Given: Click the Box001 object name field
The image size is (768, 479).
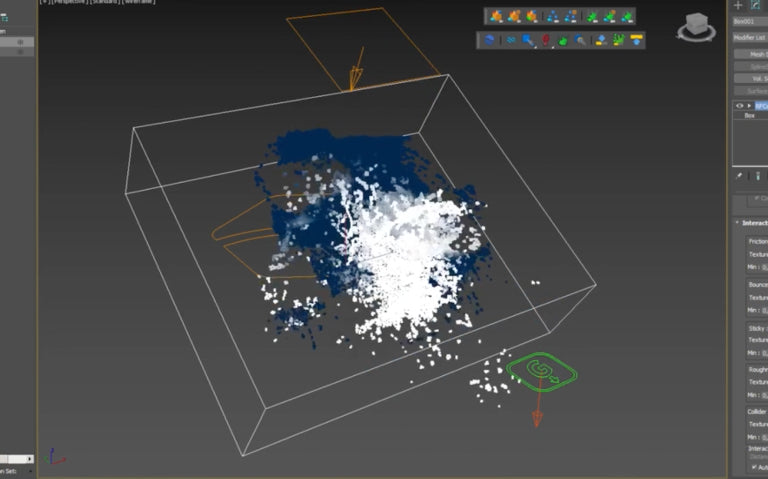Looking at the screenshot, I should [750, 22].
